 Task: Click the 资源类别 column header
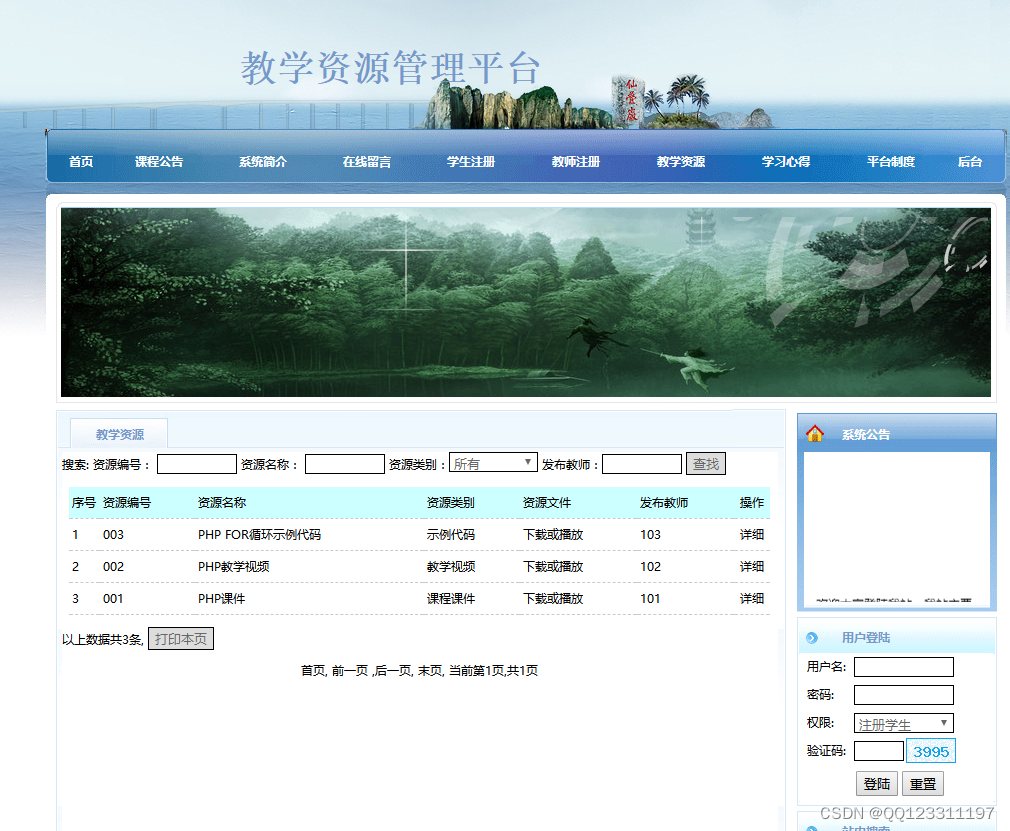450,502
